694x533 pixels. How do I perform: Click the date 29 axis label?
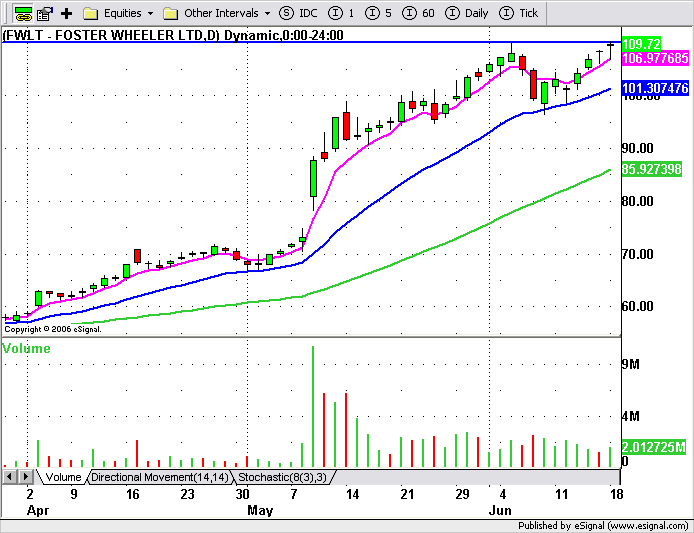click(x=463, y=494)
